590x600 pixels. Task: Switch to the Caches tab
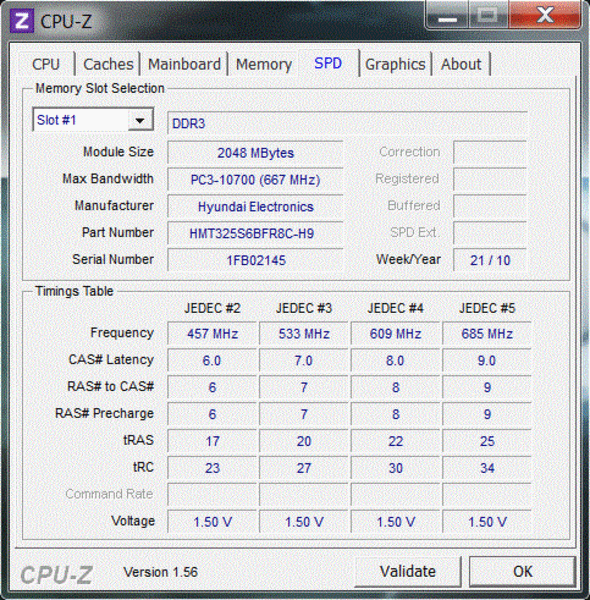click(x=108, y=64)
